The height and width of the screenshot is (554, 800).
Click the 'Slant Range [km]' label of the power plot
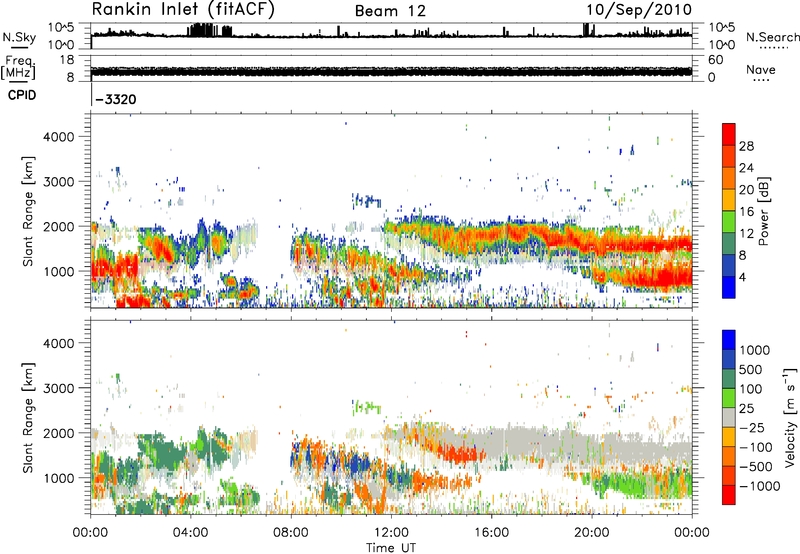click(28, 211)
